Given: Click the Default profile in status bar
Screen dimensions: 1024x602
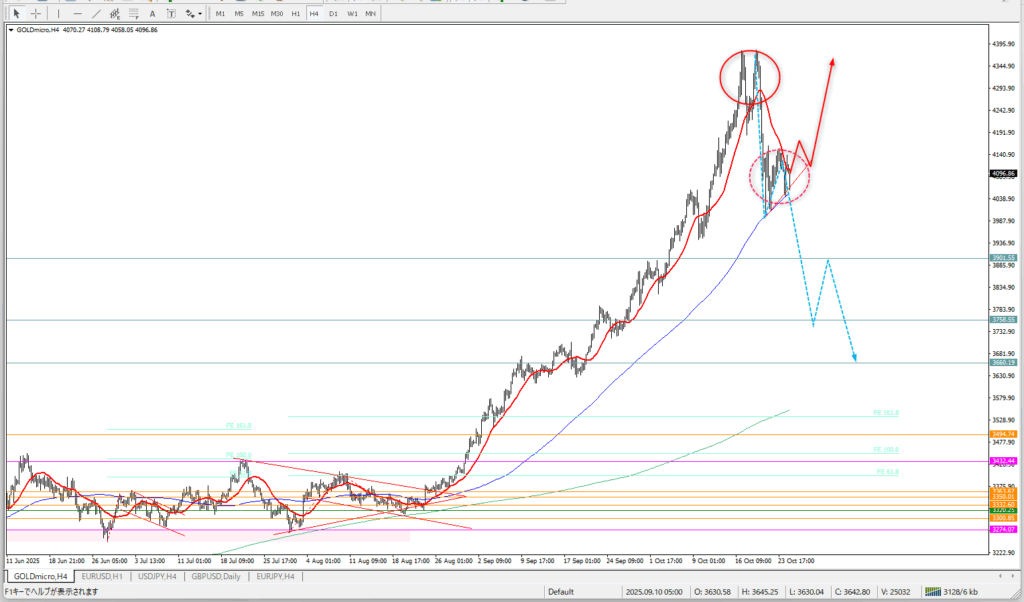Looking at the screenshot, I should [x=560, y=592].
